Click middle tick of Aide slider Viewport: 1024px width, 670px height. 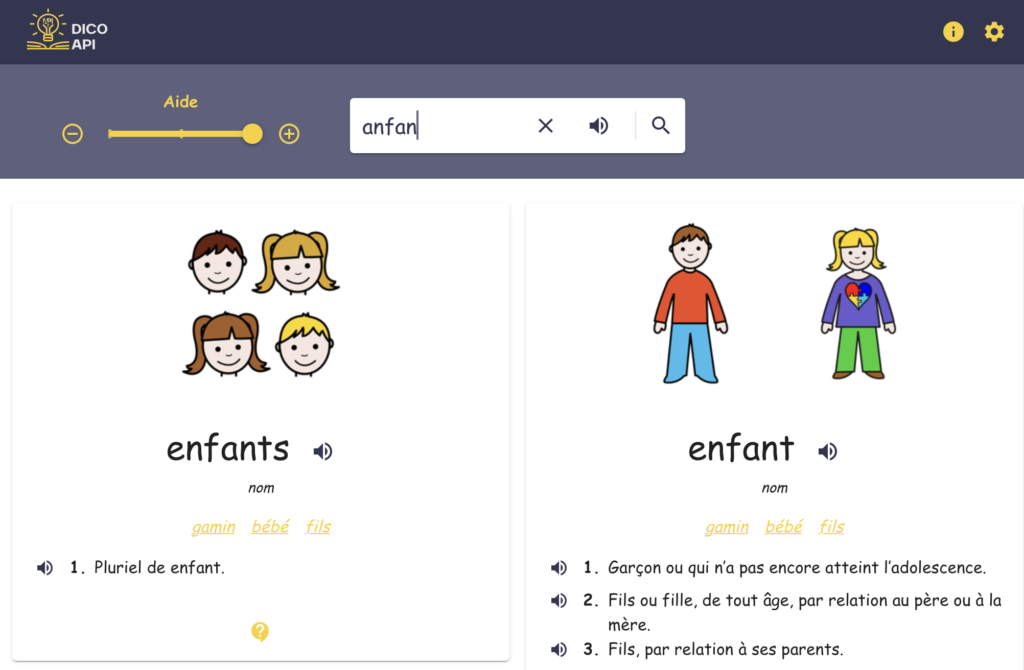pos(182,134)
